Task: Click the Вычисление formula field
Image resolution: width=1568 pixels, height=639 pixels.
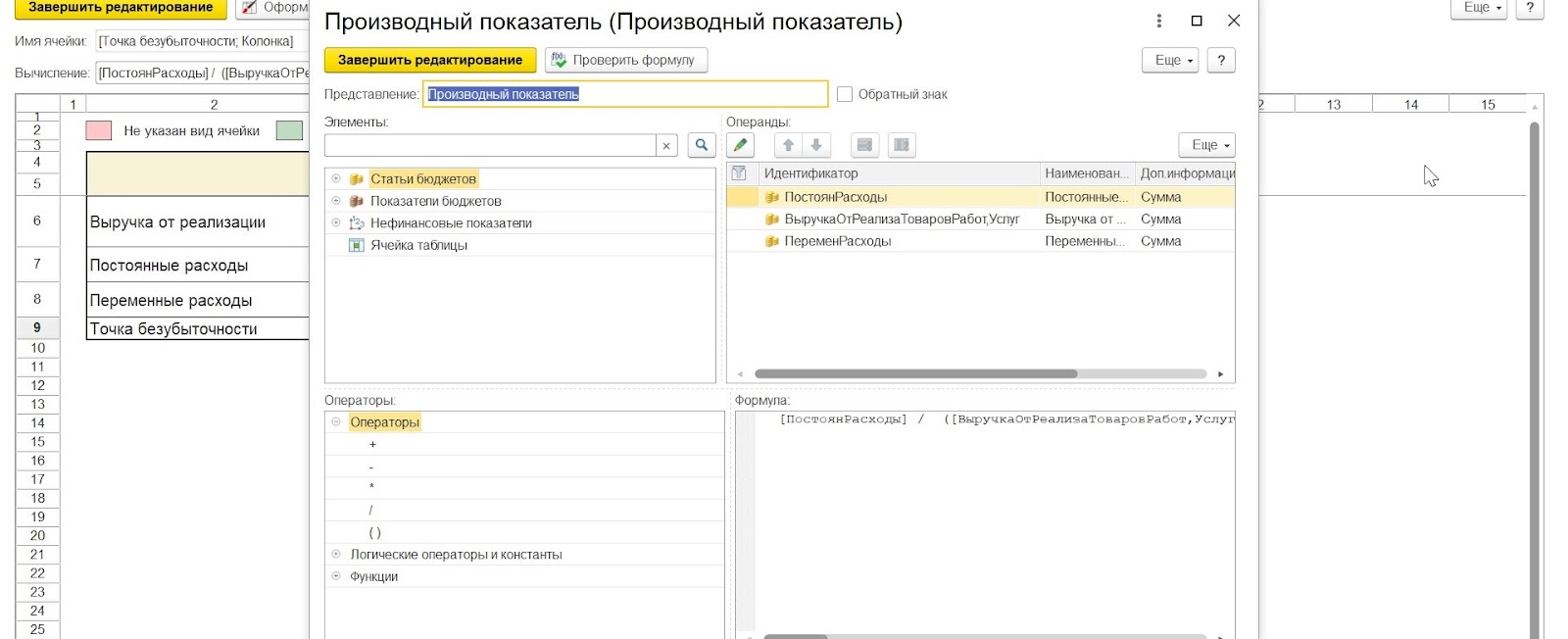Action: 202,73
